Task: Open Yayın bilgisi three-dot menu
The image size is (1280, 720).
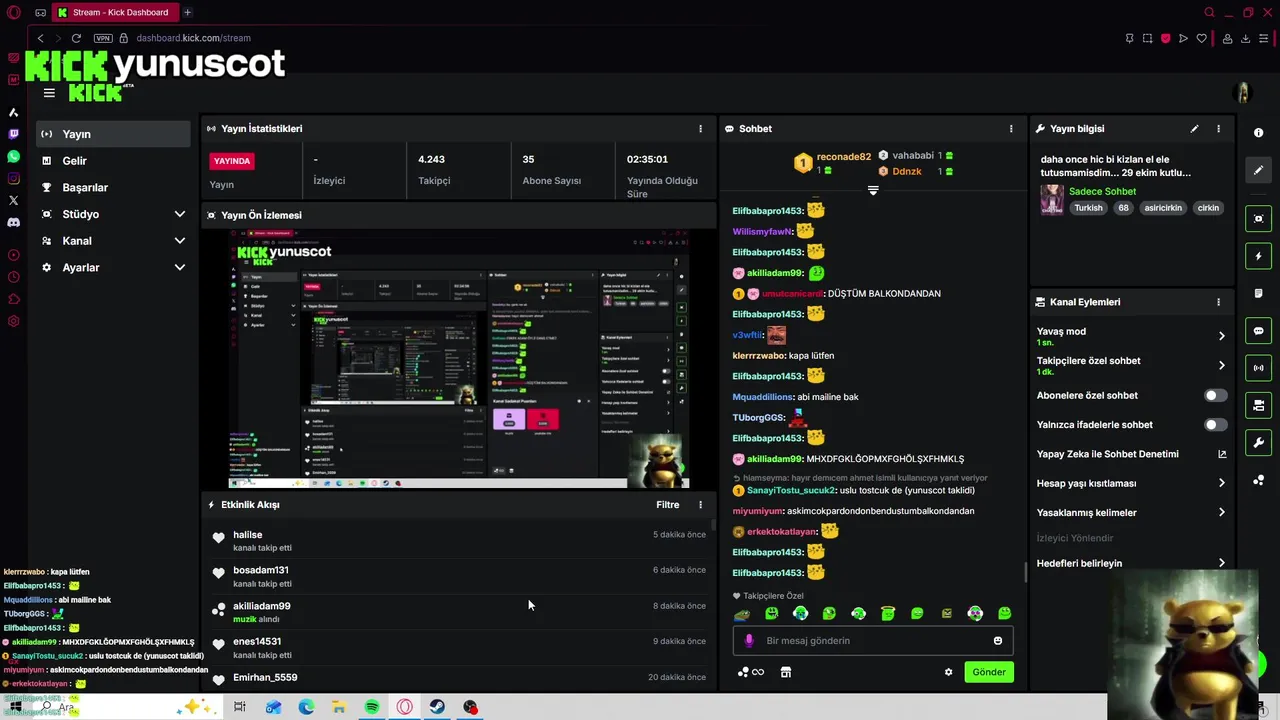Action: 1218,129
